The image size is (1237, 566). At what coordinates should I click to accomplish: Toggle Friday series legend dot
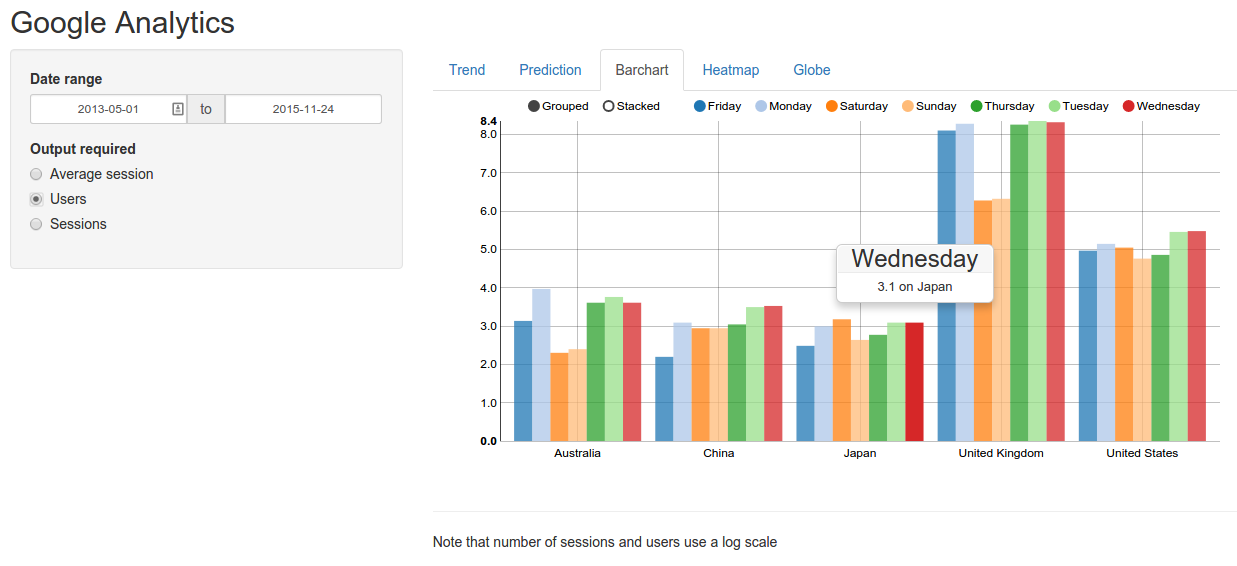pos(700,106)
